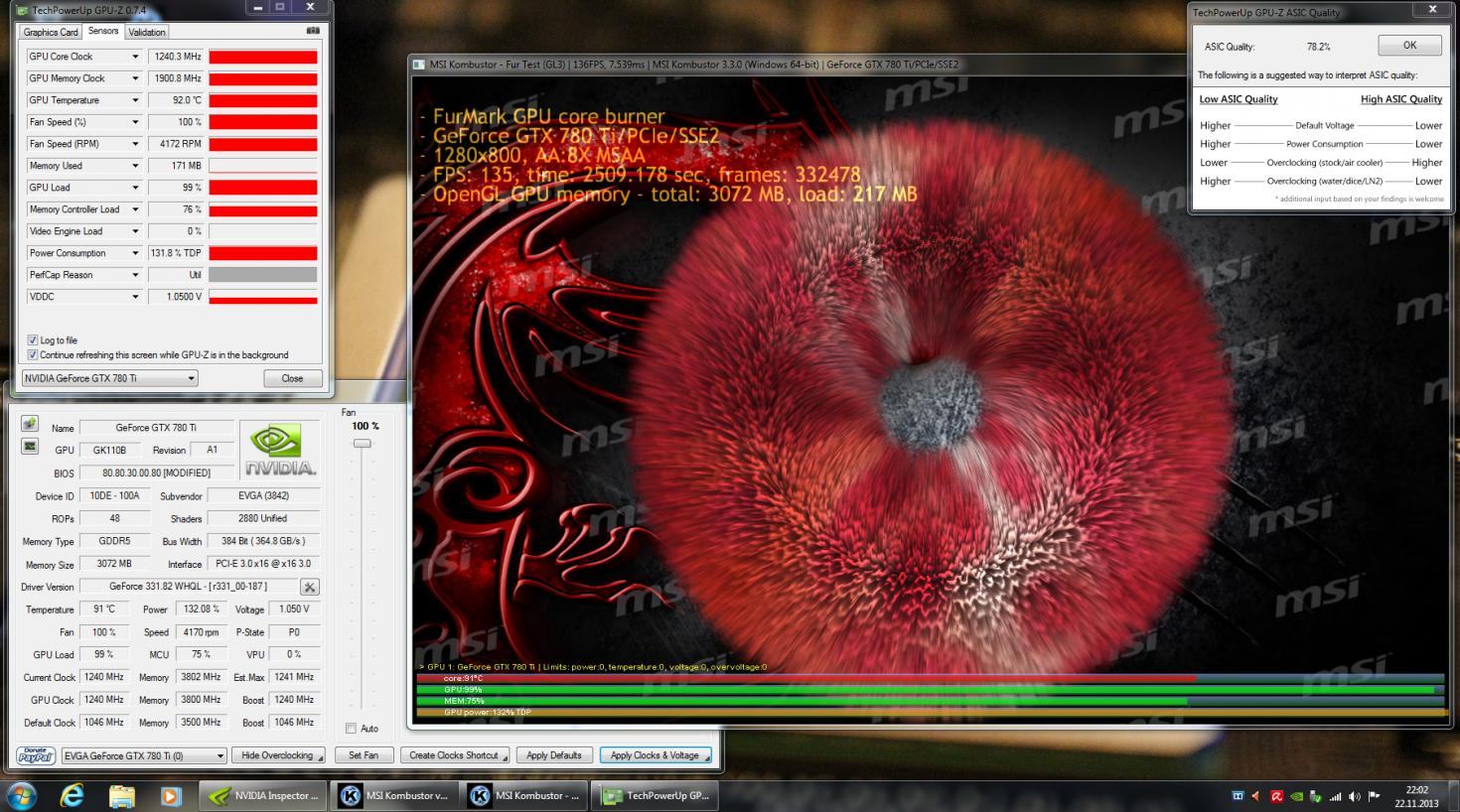Viewport: 1460px width, 812px height.
Task: Expand the Power Consumption sensor dropdown
Action: [135, 253]
